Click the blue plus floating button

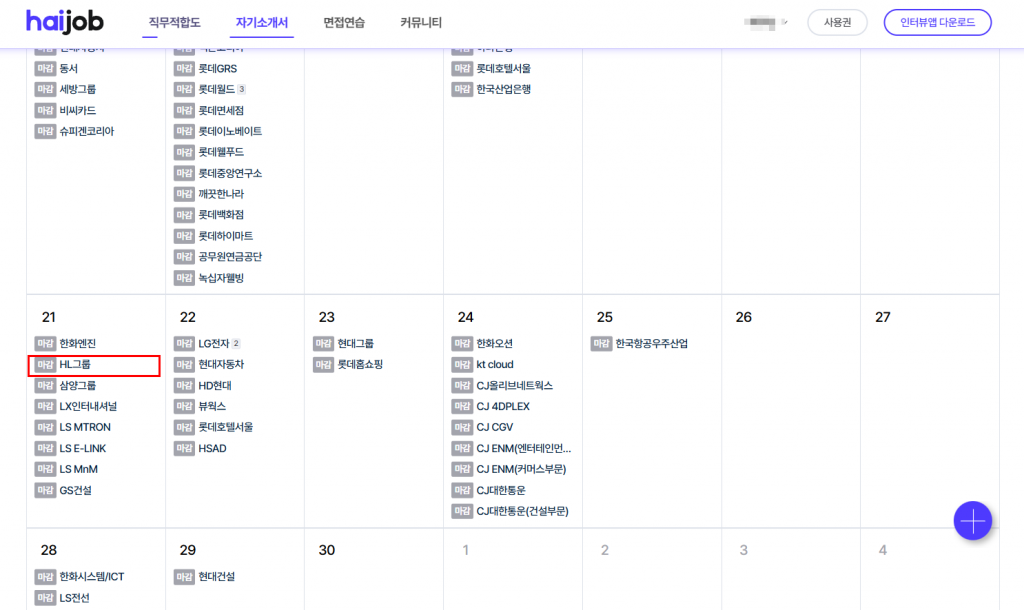pyautogui.click(x=972, y=521)
